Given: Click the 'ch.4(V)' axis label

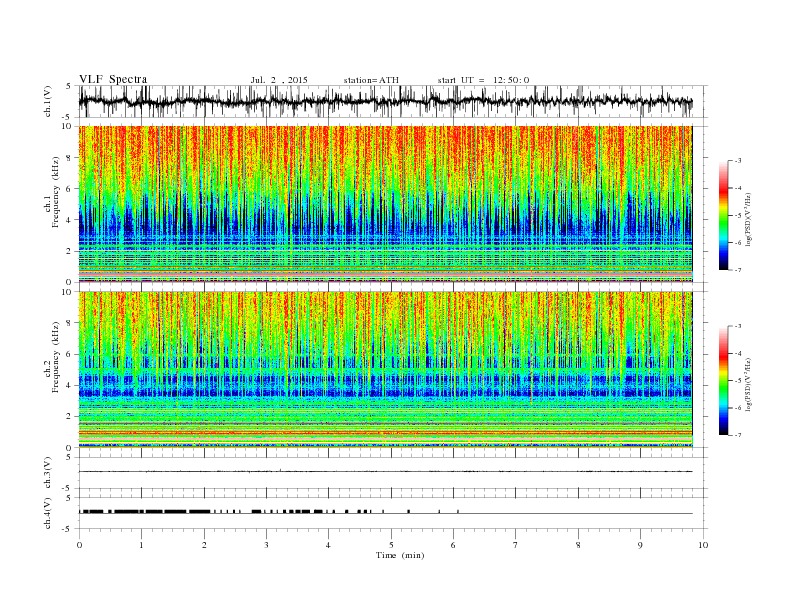Looking at the screenshot, I should (x=47, y=513).
